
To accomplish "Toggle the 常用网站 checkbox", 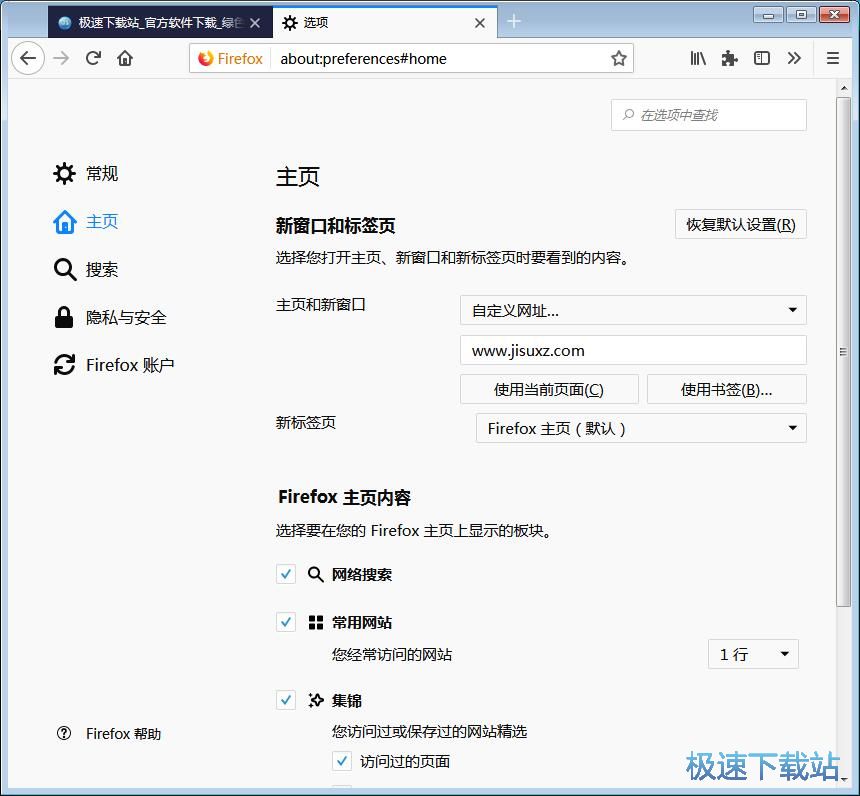I will (x=286, y=622).
